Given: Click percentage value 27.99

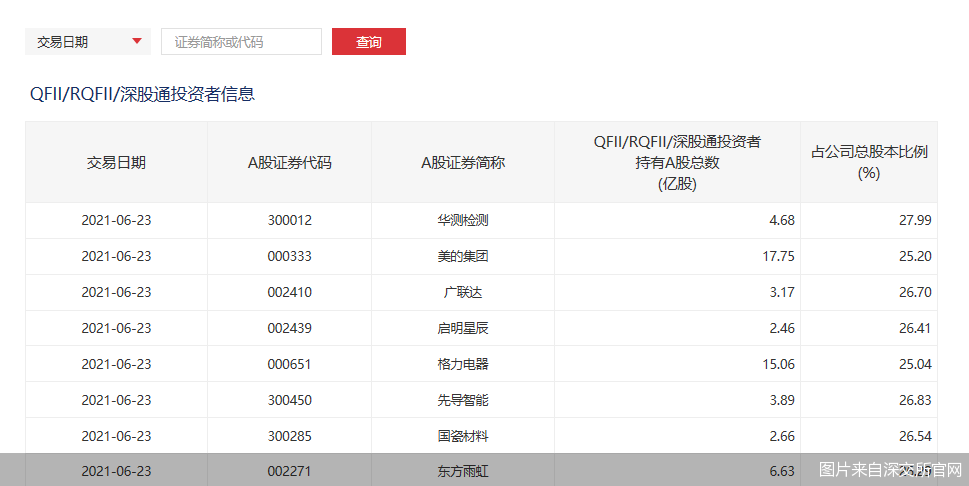Looking at the screenshot, I should click(x=915, y=220).
